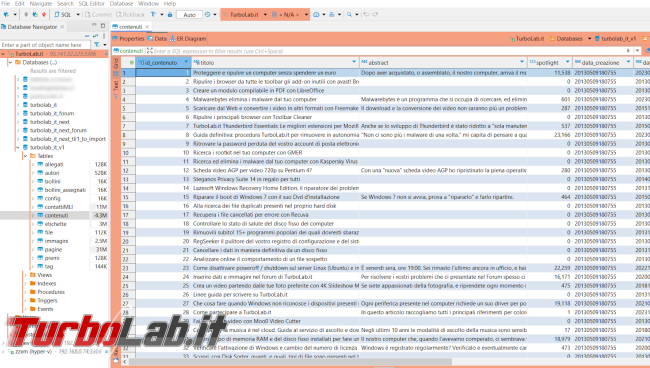Open the Database menu

121,3
